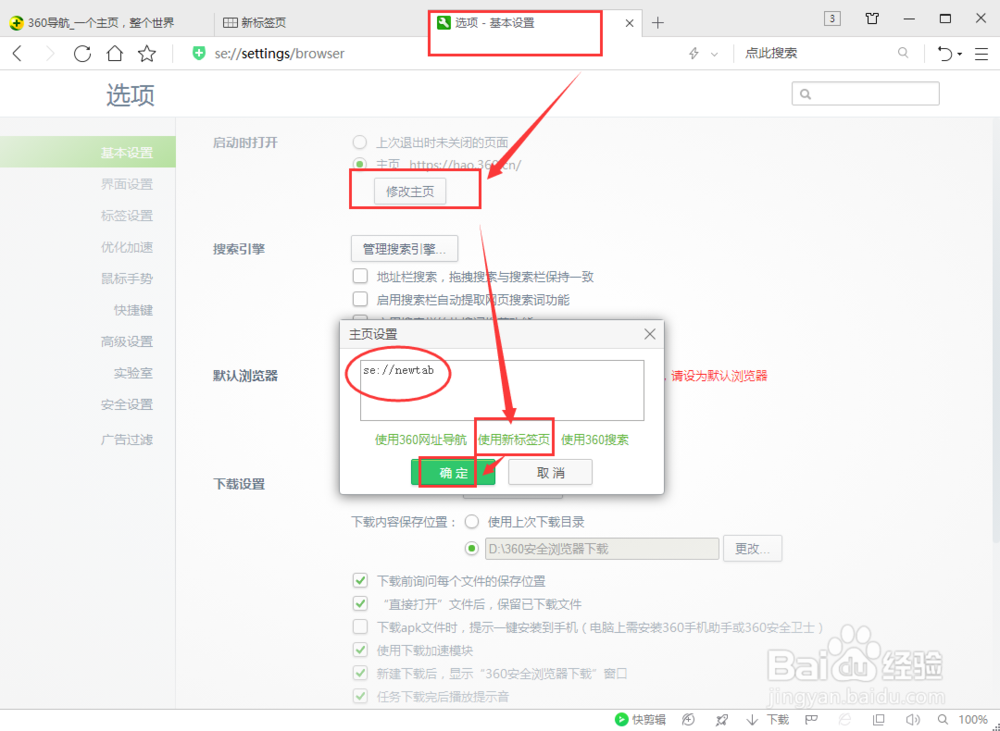This screenshot has width=1000, height=731.
Task: Click the homepage URL text box
Action: click(x=502, y=390)
